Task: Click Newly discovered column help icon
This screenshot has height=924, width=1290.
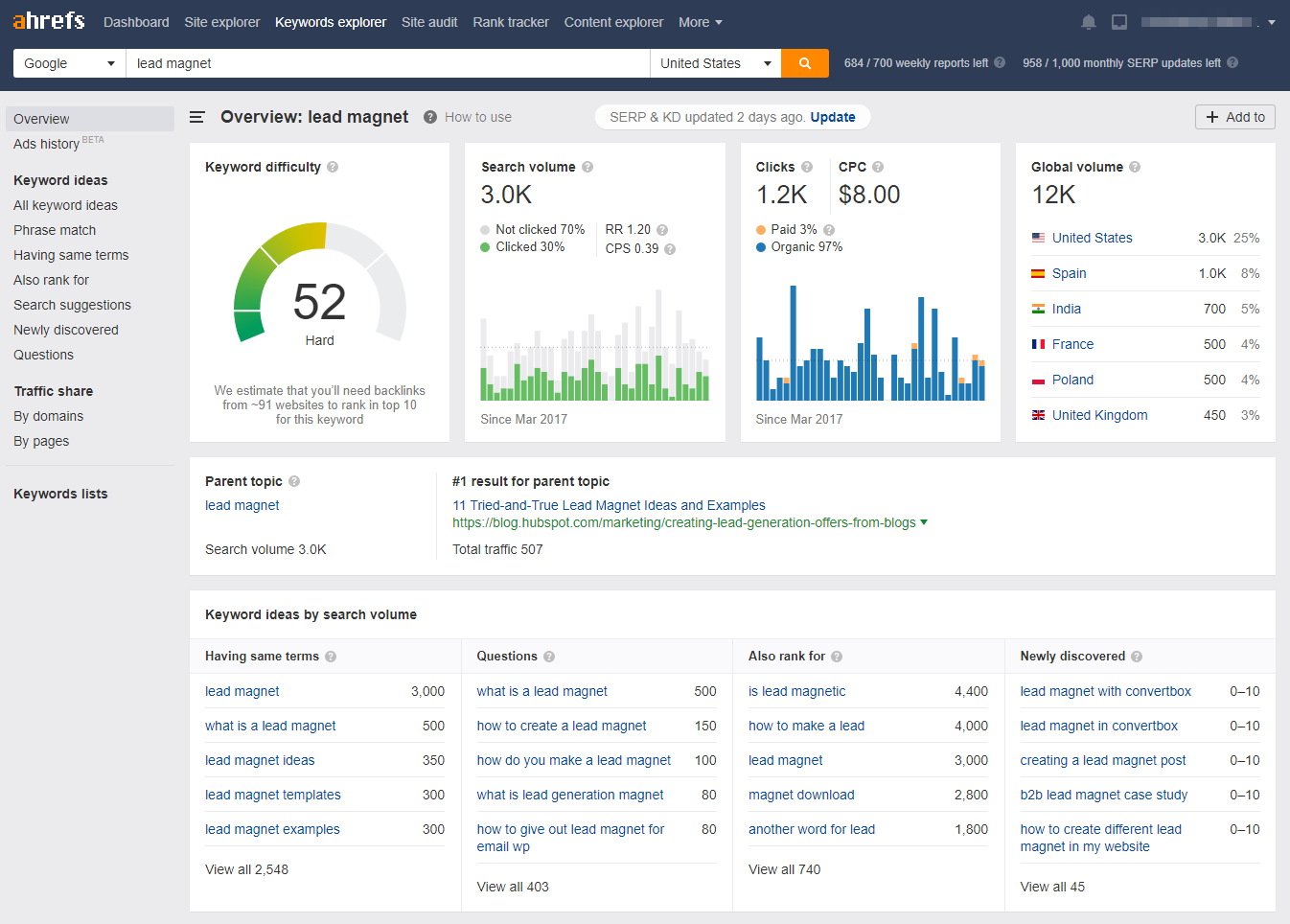Action: (1137, 657)
